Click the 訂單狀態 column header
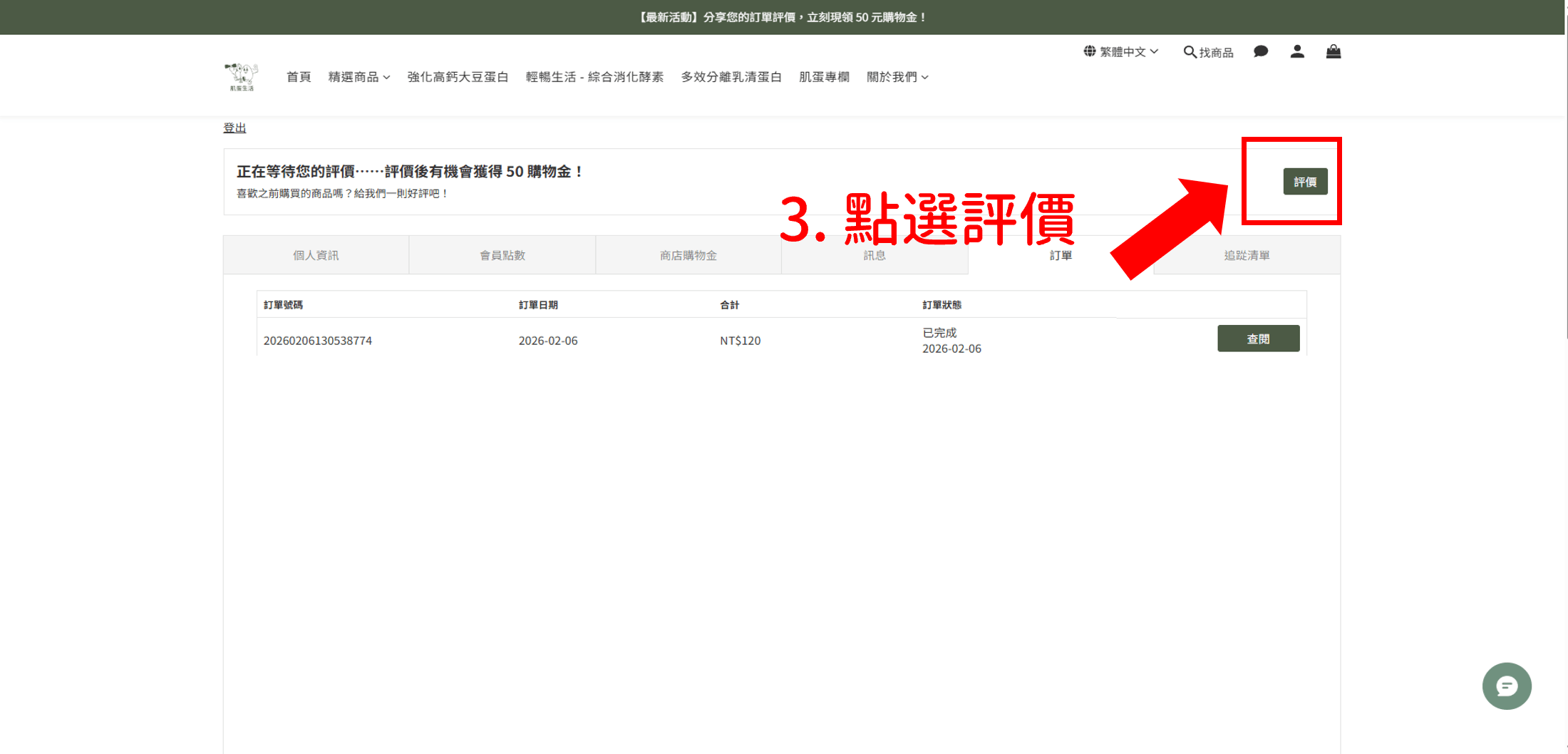Screen dimensions: 1568x754 point(942,305)
